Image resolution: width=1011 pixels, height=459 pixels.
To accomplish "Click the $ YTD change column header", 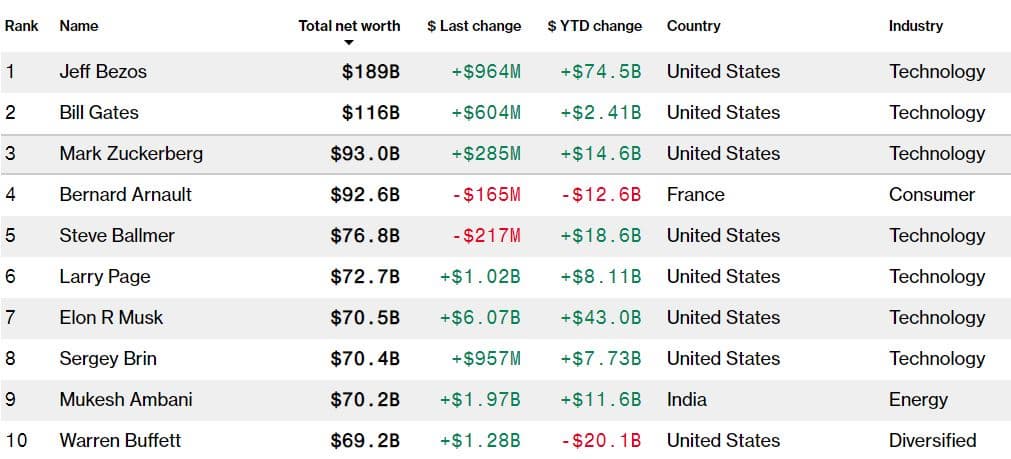I will [595, 26].
